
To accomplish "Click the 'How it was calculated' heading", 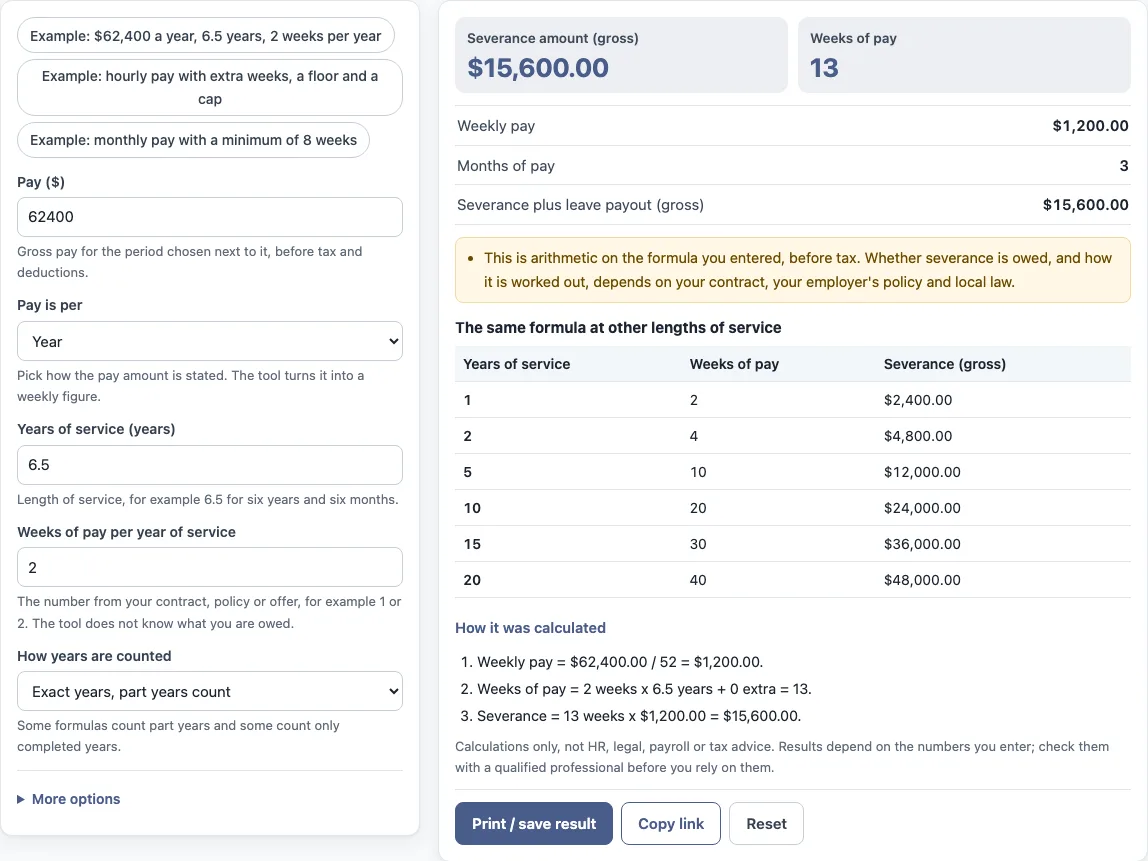I will [531, 628].
